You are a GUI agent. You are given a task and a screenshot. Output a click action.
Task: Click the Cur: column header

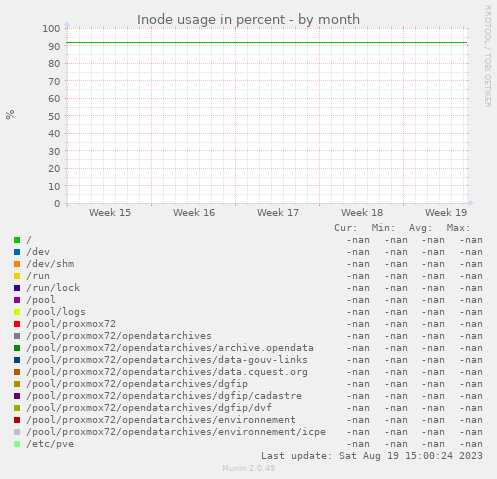(346, 228)
